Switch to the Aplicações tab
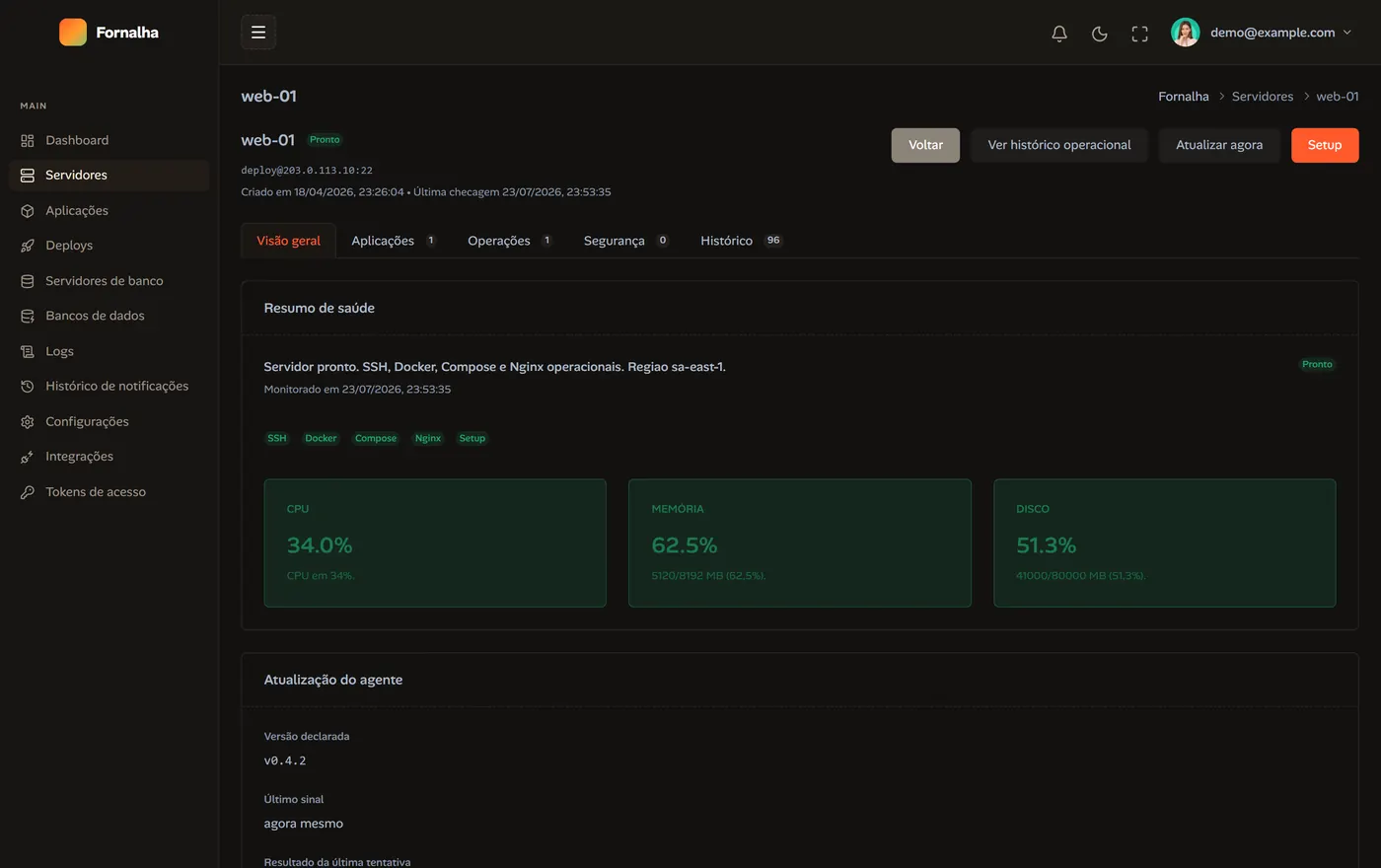This screenshot has height=868, width=1381. coord(395,241)
